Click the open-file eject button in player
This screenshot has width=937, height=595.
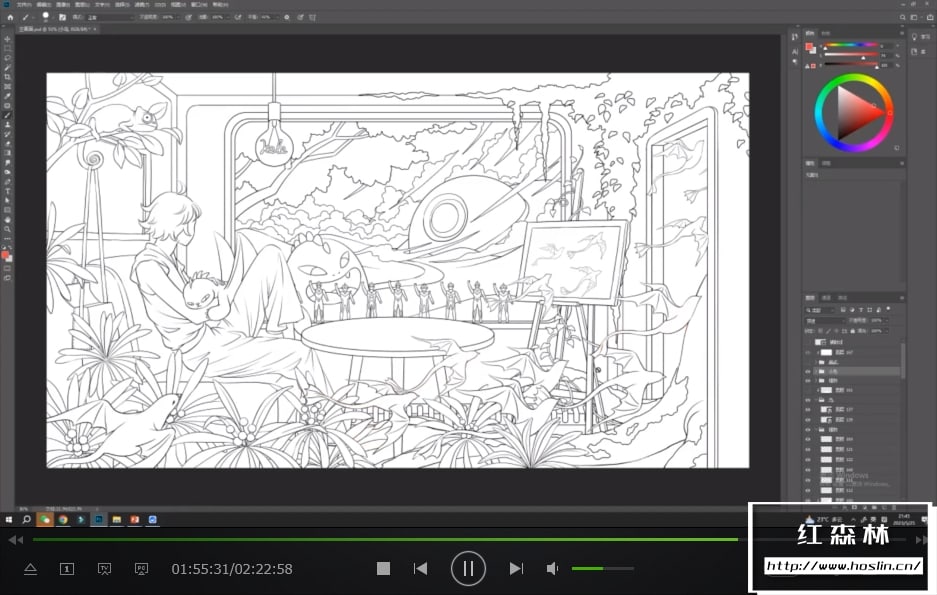[x=30, y=569]
